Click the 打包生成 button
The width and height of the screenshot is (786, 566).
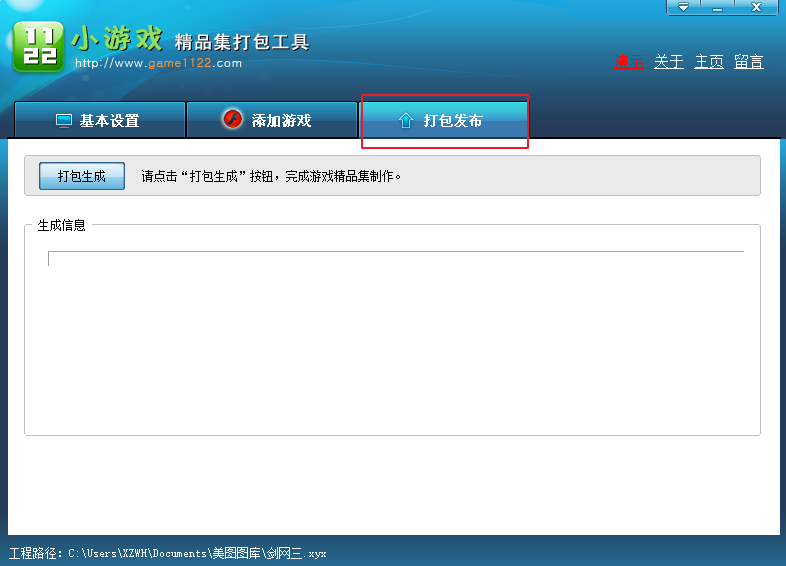coord(82,176)
